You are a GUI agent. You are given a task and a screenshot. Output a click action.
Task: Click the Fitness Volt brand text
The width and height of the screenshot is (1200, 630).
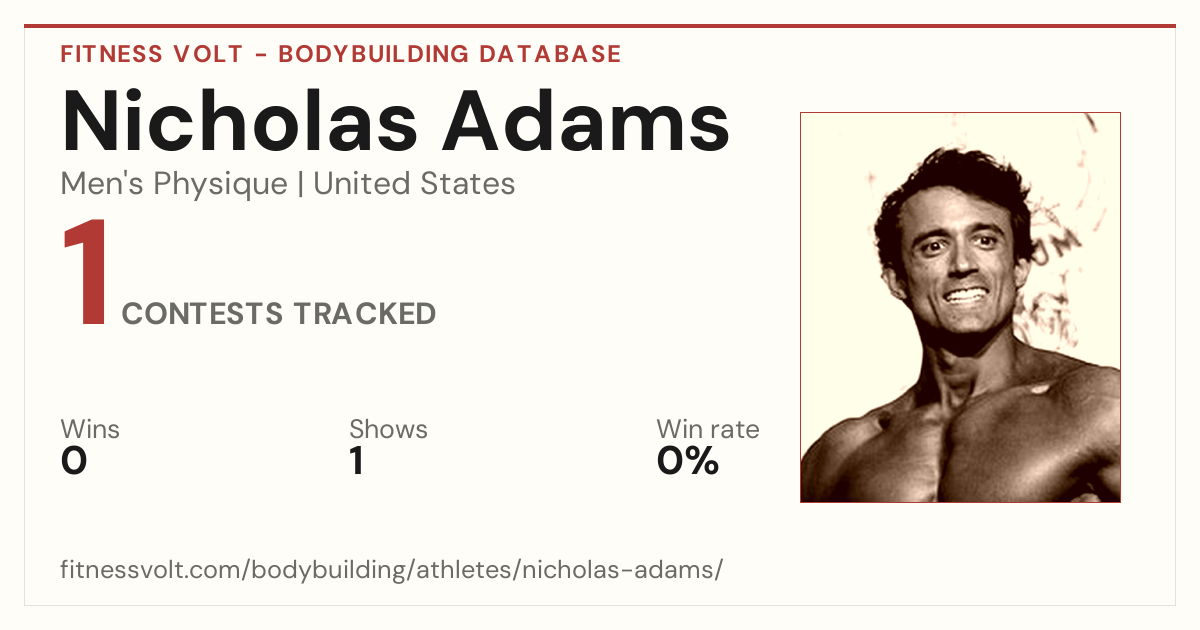point(152,54)
